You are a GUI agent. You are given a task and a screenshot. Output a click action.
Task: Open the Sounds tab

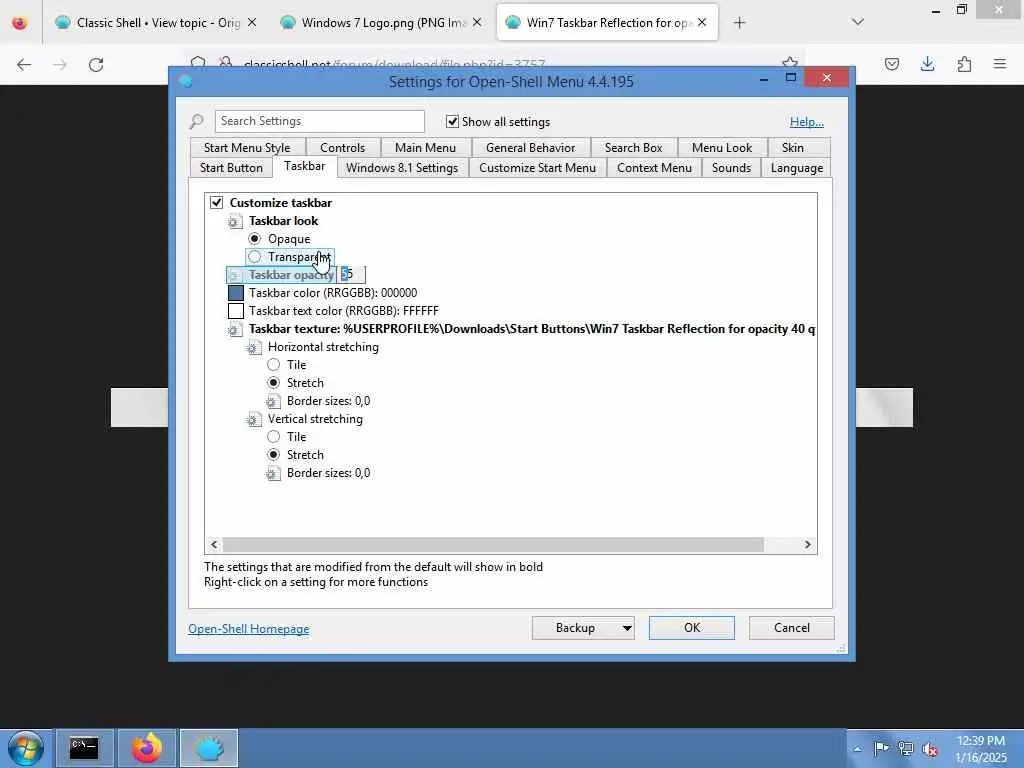pos(731,168)
